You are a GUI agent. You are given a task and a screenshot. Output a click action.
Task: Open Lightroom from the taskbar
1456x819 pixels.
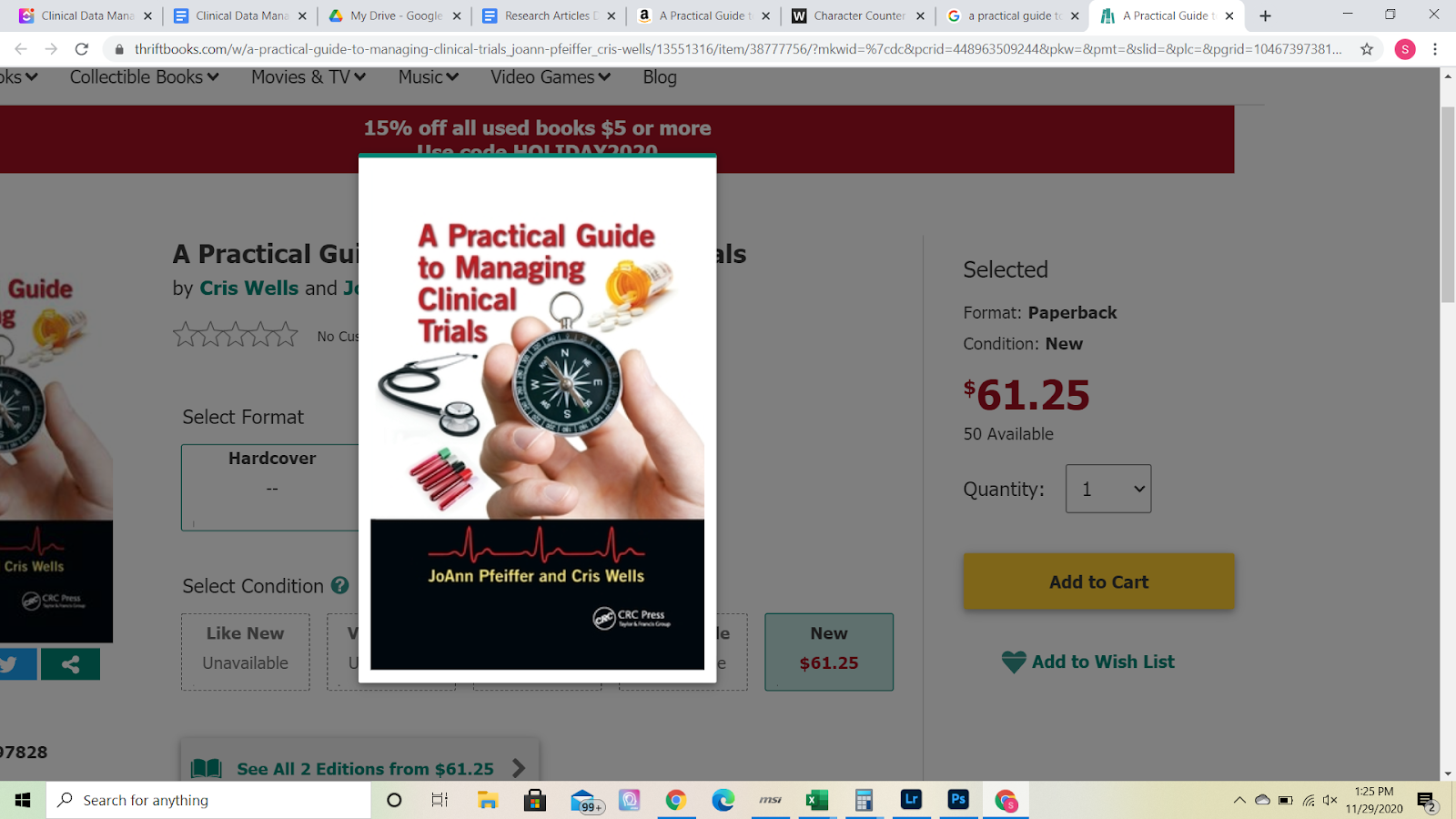click(911, 800)
